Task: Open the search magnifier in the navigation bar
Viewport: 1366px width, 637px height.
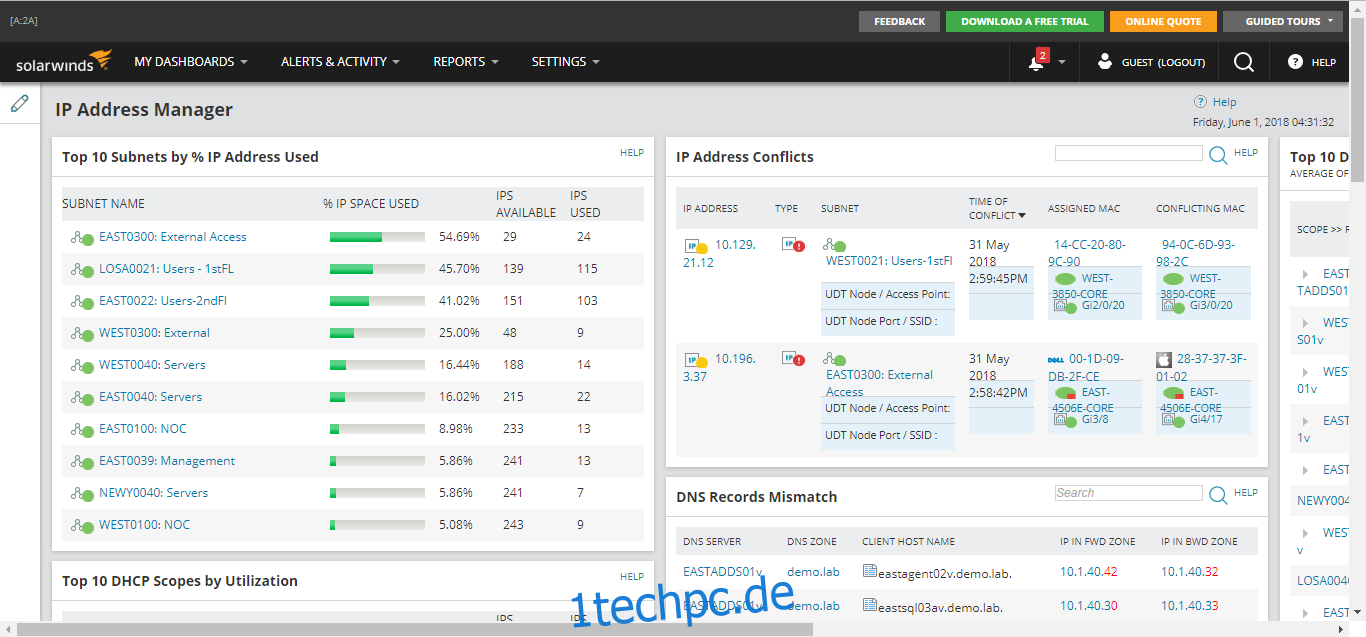Action: point(1244,62)
